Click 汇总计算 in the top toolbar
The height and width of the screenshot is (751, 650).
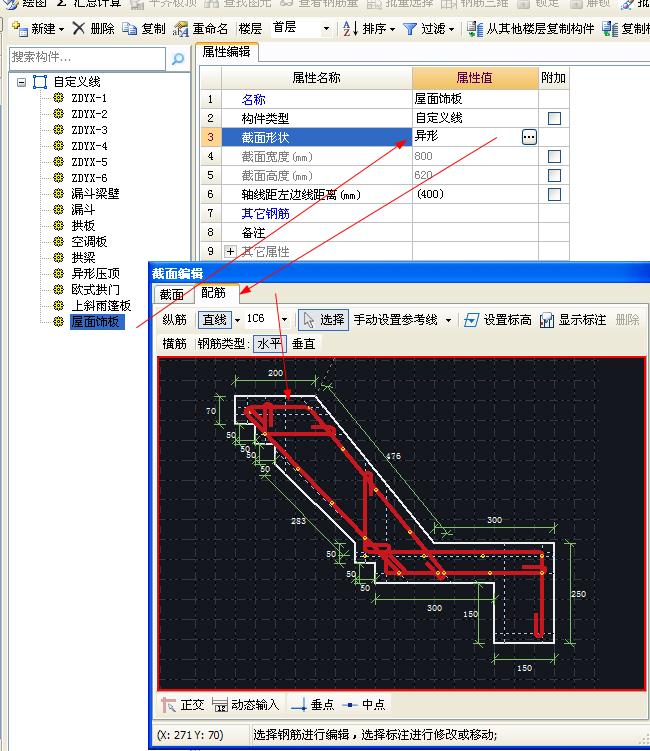(89, 4)
